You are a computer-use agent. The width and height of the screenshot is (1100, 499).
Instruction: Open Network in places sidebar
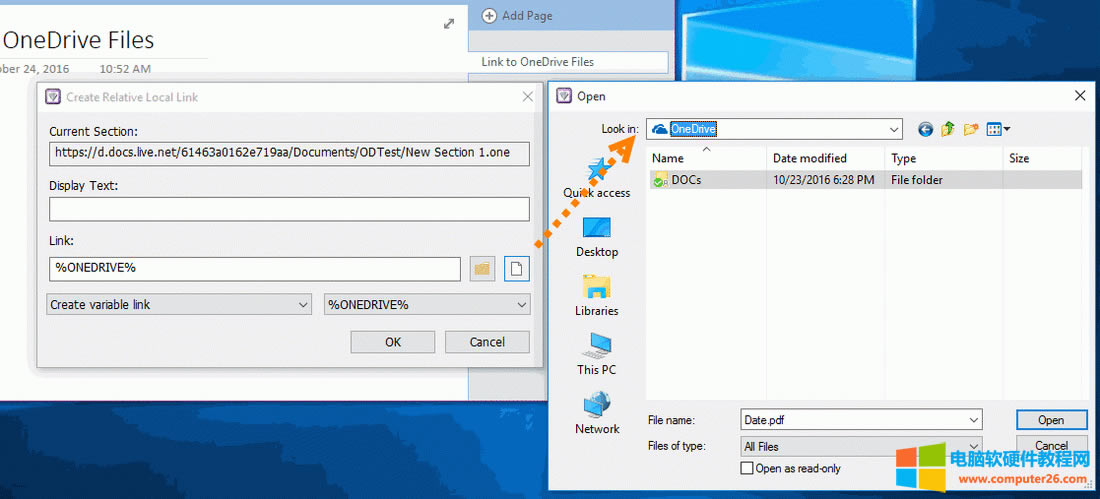pos(597,414)
